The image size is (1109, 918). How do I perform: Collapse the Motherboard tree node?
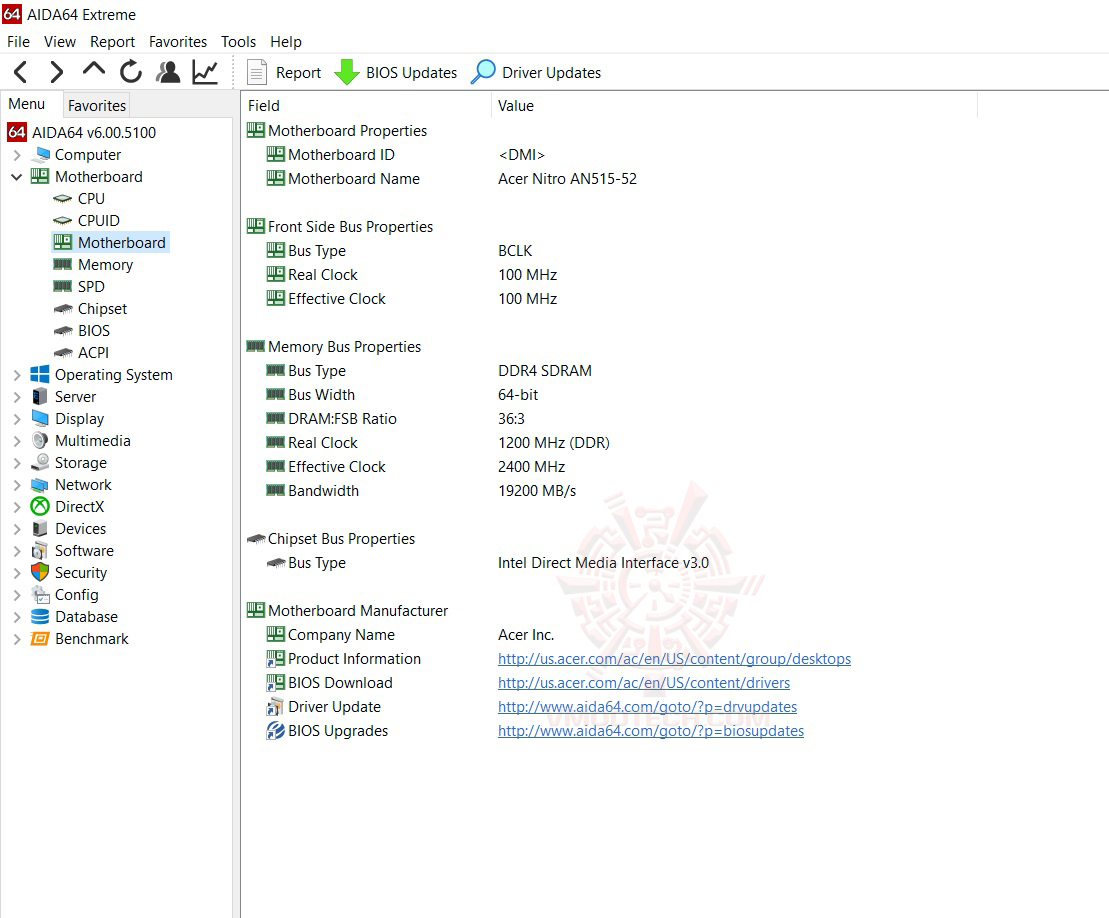pyautogui.click(x=17, y=177)
